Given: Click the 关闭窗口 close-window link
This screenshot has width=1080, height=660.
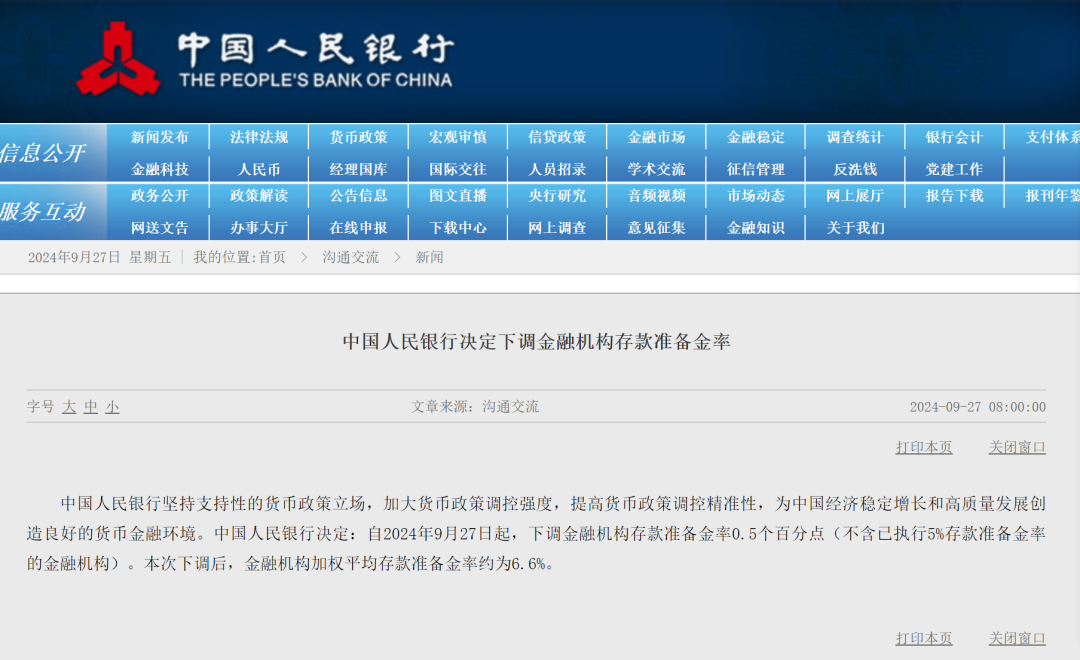Looking at the screenshot, I should 1017,447.
